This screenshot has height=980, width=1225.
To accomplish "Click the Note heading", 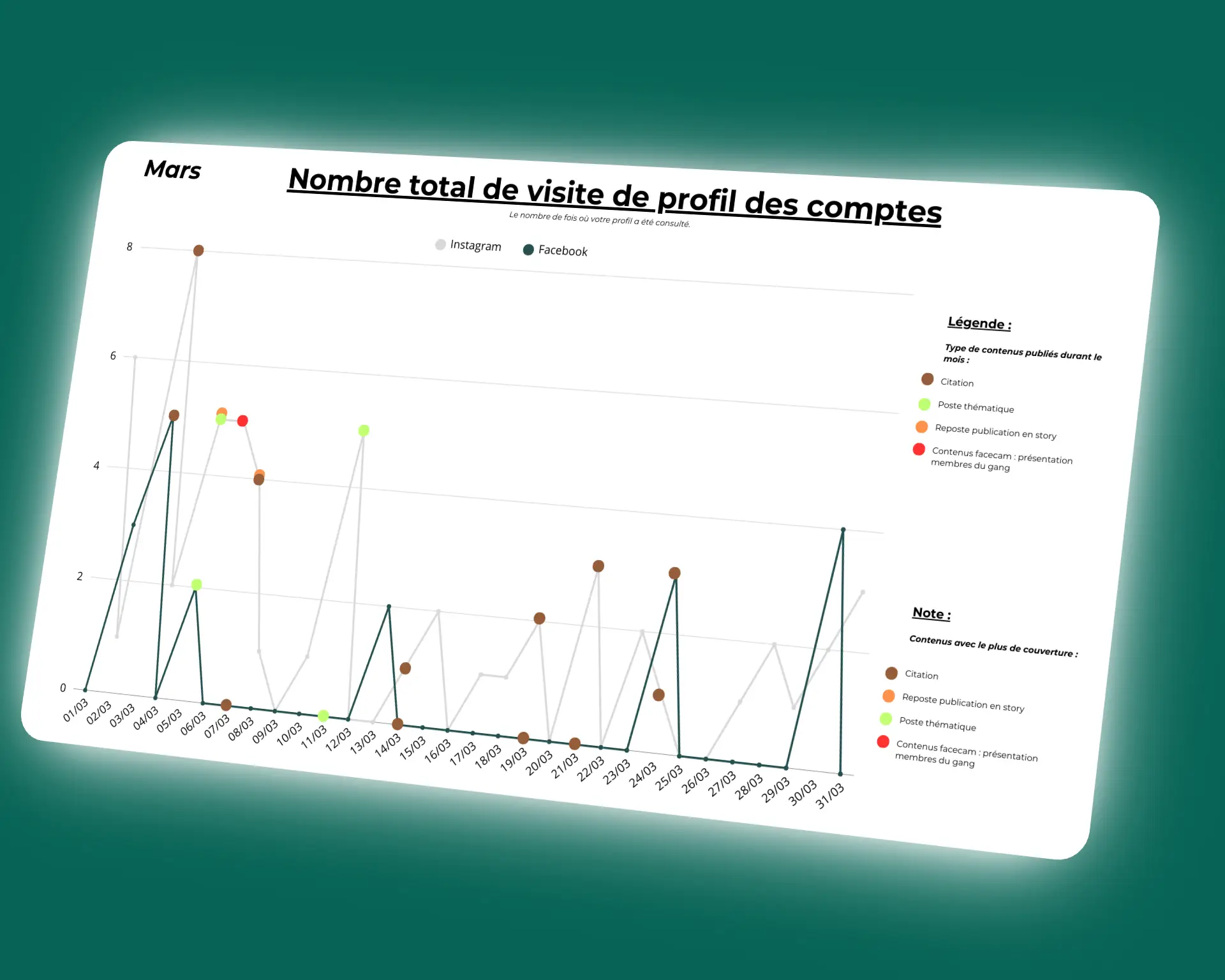I will pos(932,614).
